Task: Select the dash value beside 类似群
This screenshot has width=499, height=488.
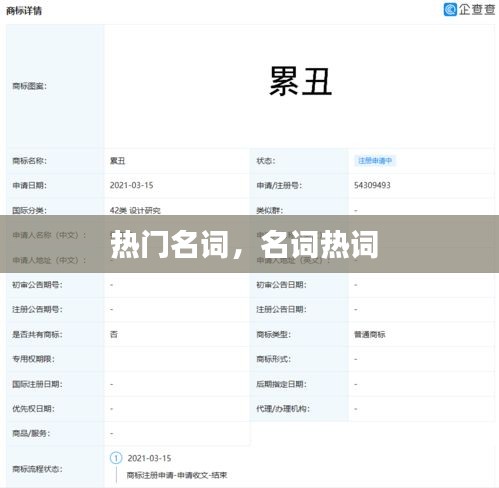Action: [x=356, y=211]
